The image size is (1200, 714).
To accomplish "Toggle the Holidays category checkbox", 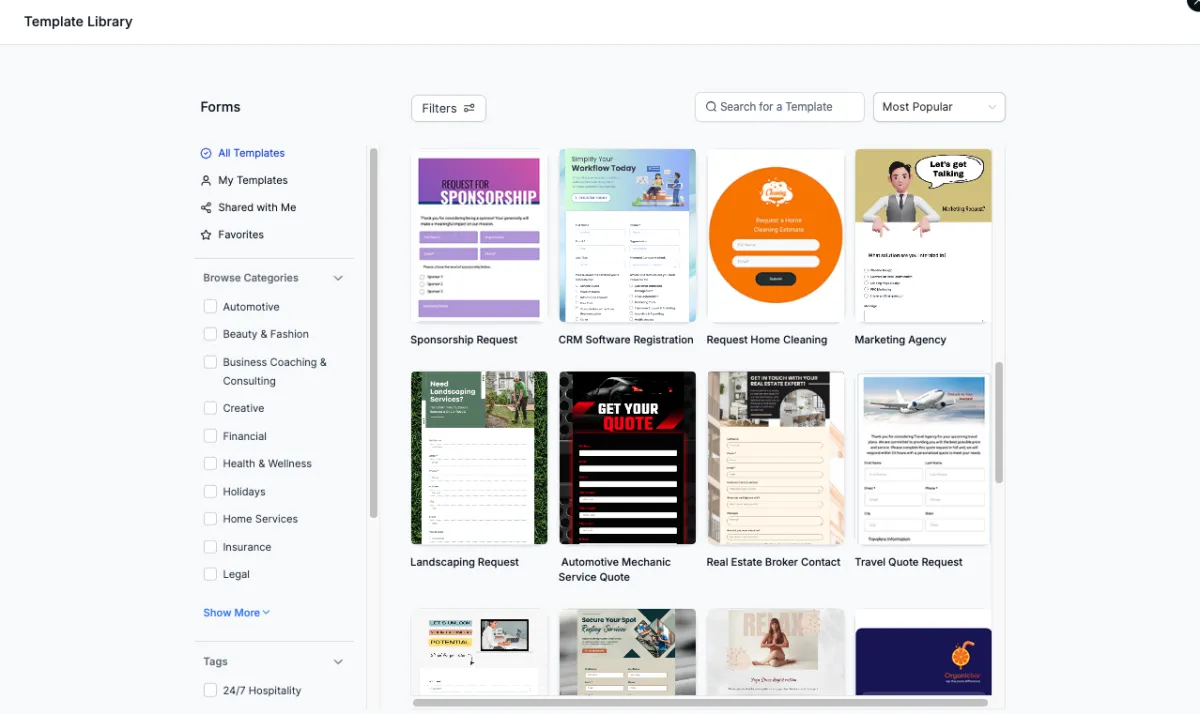I will coord(210,491).
